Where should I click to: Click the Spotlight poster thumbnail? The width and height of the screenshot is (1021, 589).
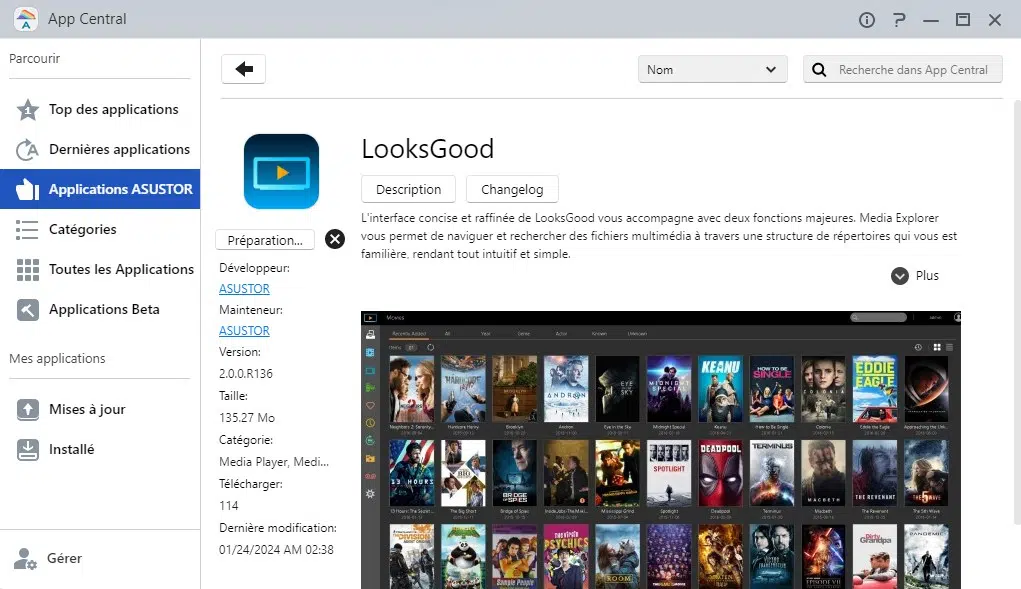(669, 473)
